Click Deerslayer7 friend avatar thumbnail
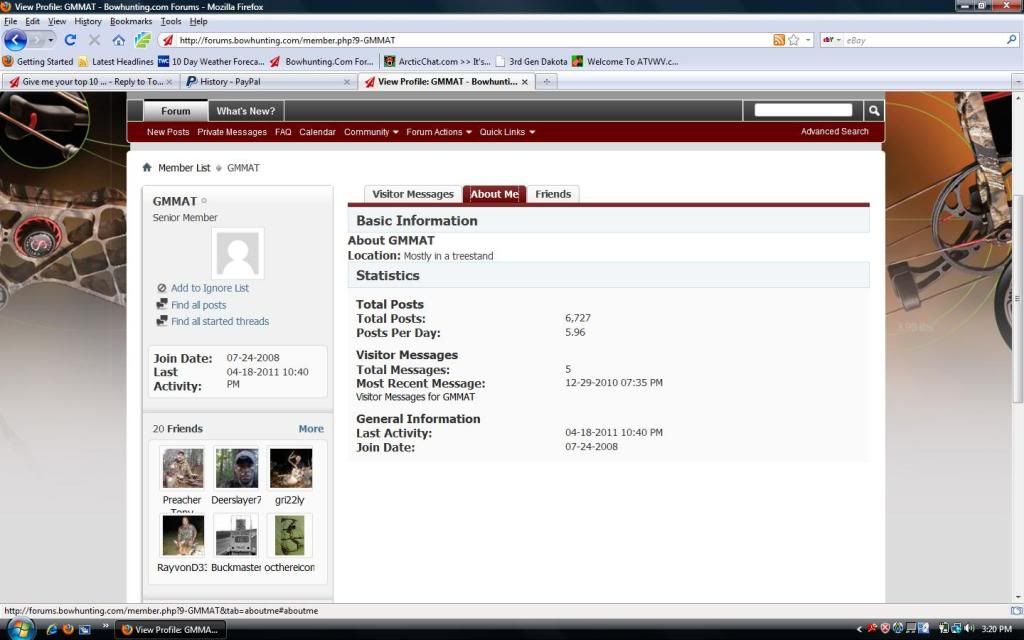 [x=236, y=468]
